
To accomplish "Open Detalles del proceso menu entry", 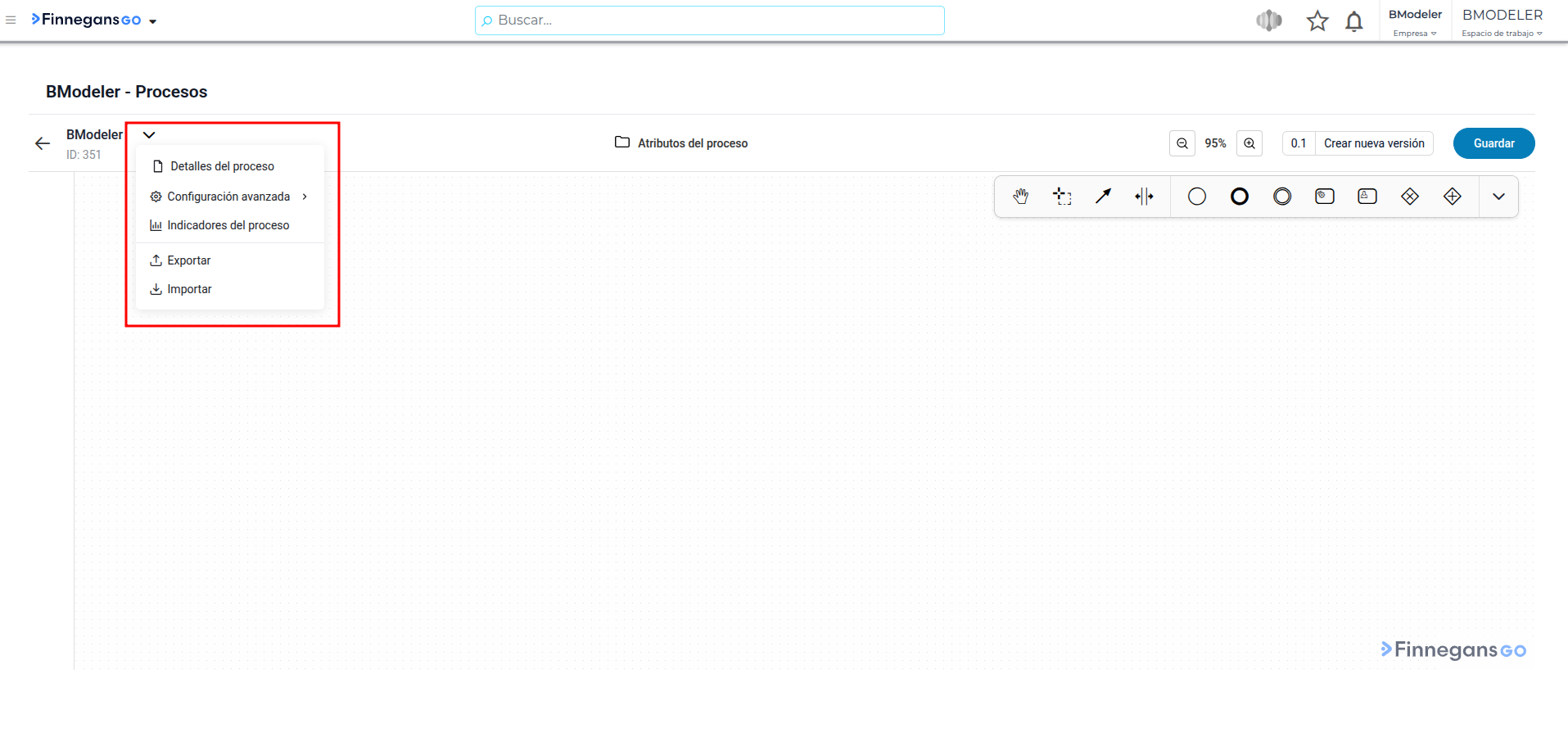I will [x=230, y=166].
